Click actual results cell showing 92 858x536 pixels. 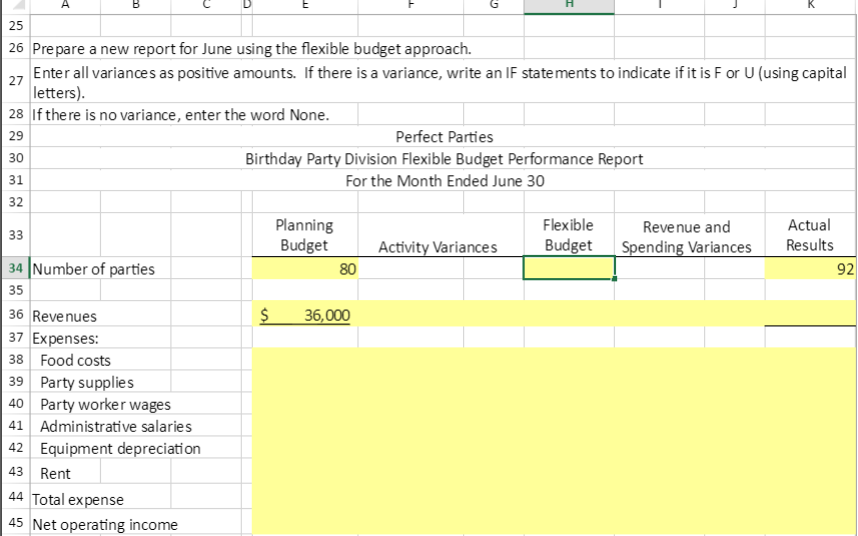[811, 269]
